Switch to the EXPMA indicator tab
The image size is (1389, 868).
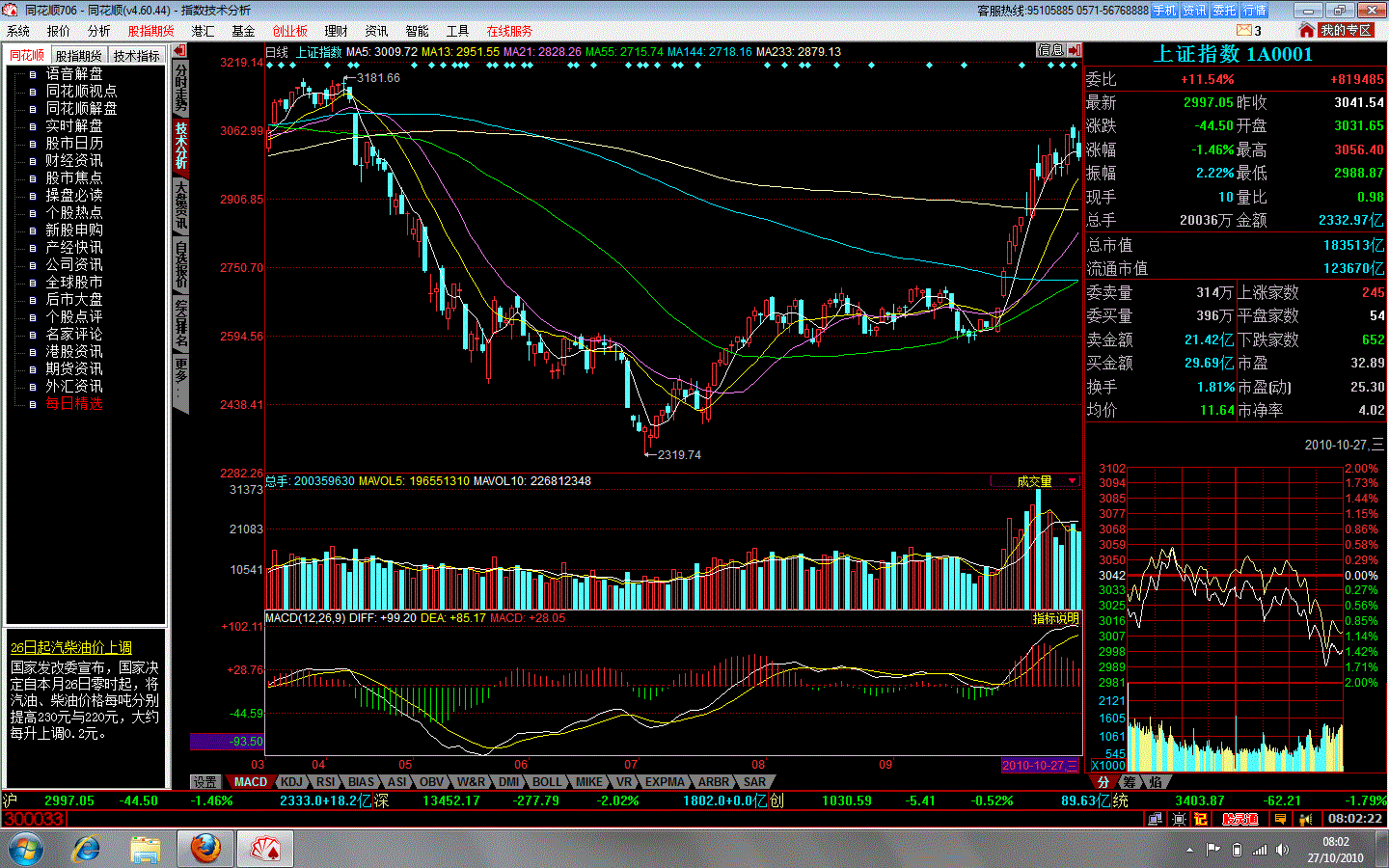point(665,782)
